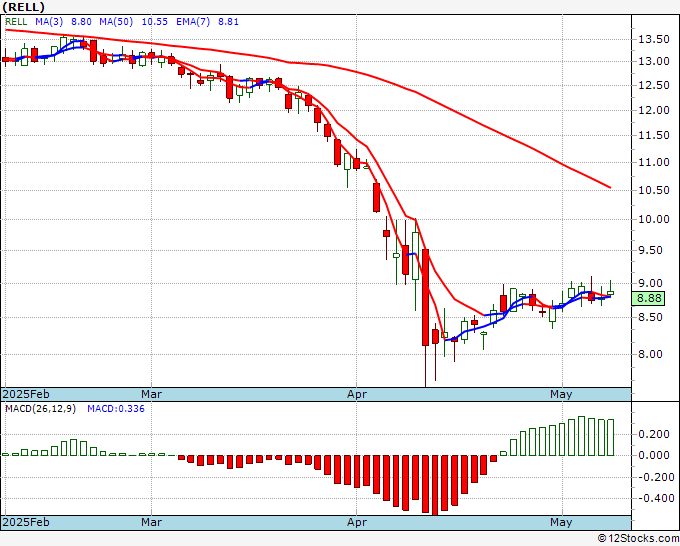Viewport: 680px width, 546px height.
Task: Click the tall red candlestick below 9.50
Action: pos(425,298)
